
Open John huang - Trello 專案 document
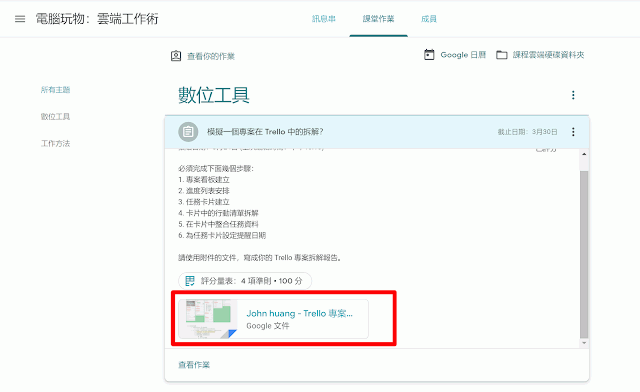[299, 313]
